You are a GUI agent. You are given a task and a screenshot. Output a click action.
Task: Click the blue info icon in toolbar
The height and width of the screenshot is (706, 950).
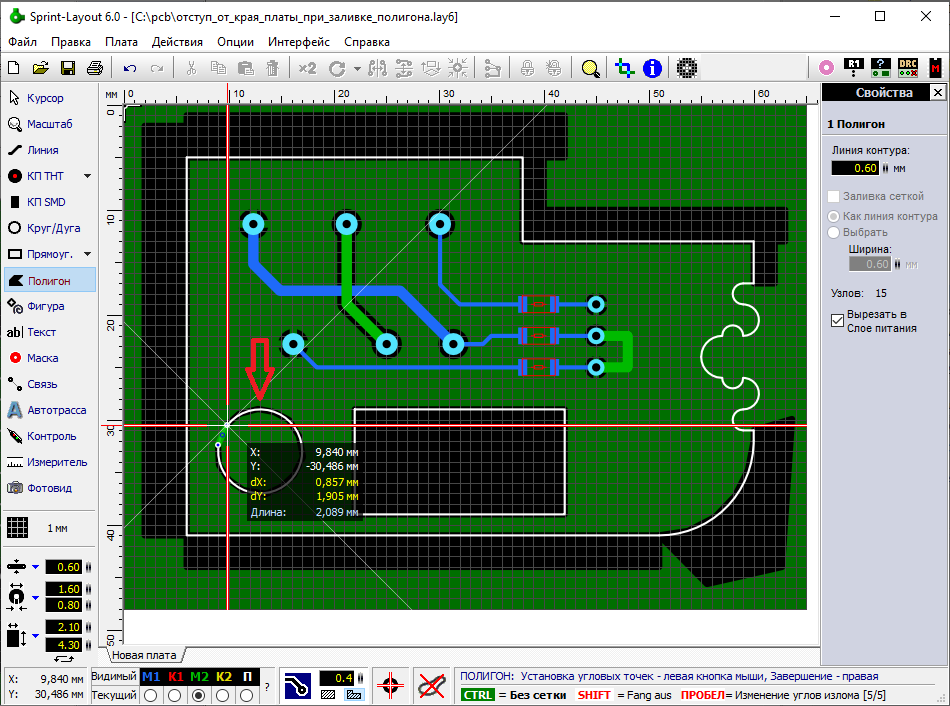click(652, 68)
